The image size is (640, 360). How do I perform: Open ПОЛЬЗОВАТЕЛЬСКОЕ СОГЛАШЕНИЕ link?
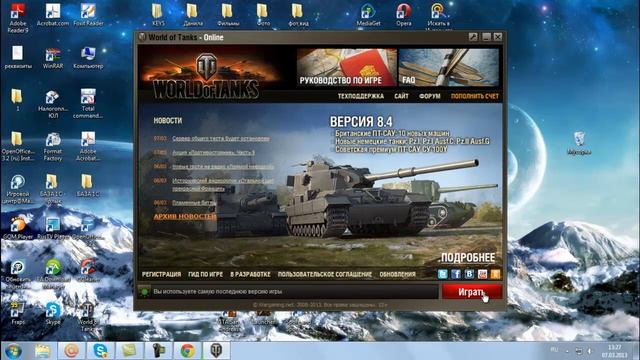325,274
